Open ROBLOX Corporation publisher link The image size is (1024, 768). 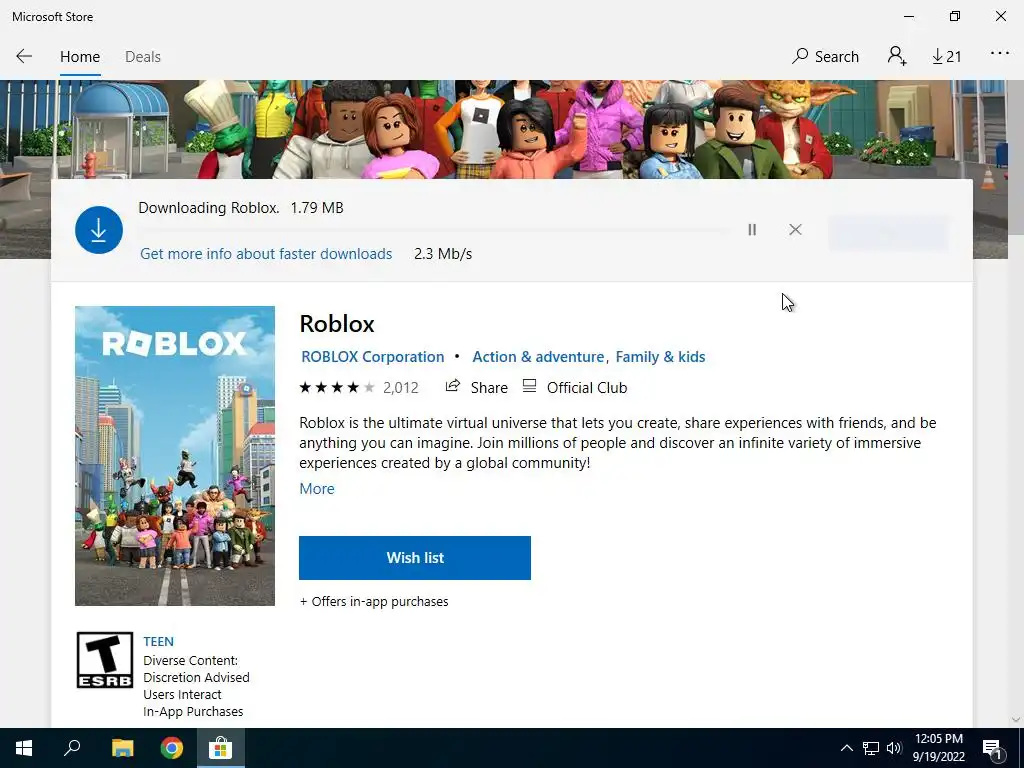click(372, 357)
